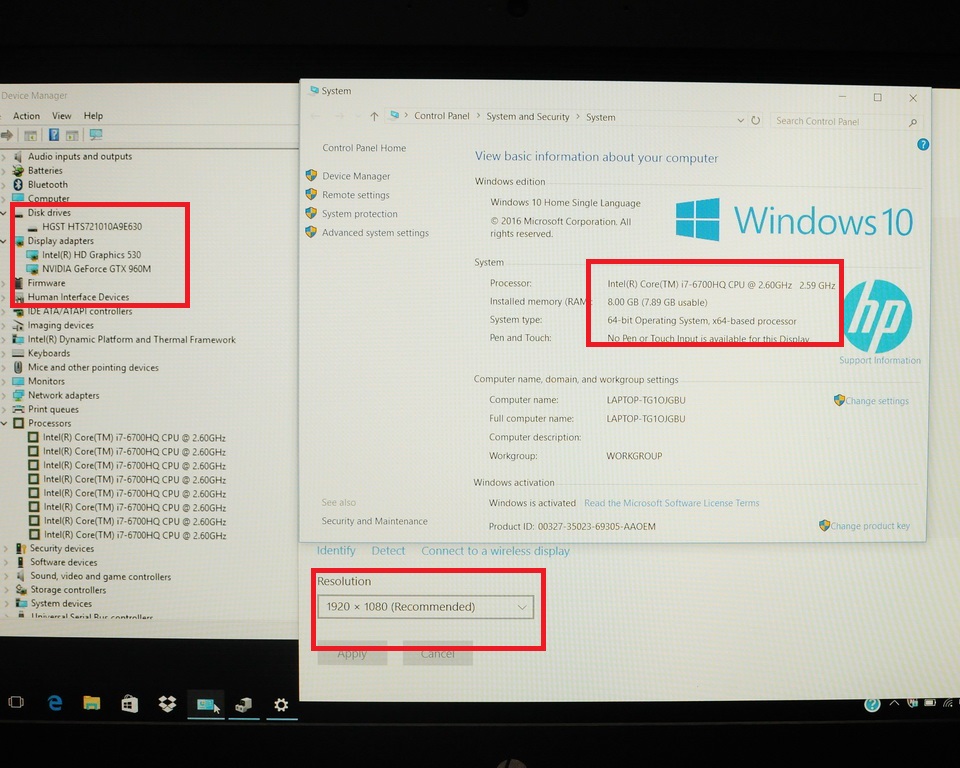Open Remote settings link
Screen dimensions: 960x768
click(356, 195)
